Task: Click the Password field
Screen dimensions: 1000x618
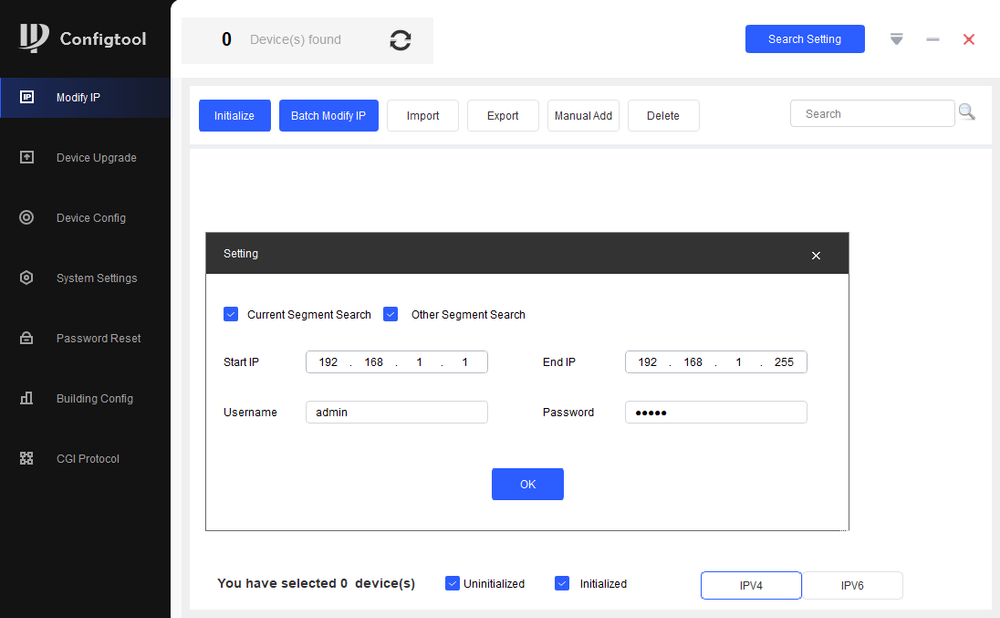Action: 716,412
